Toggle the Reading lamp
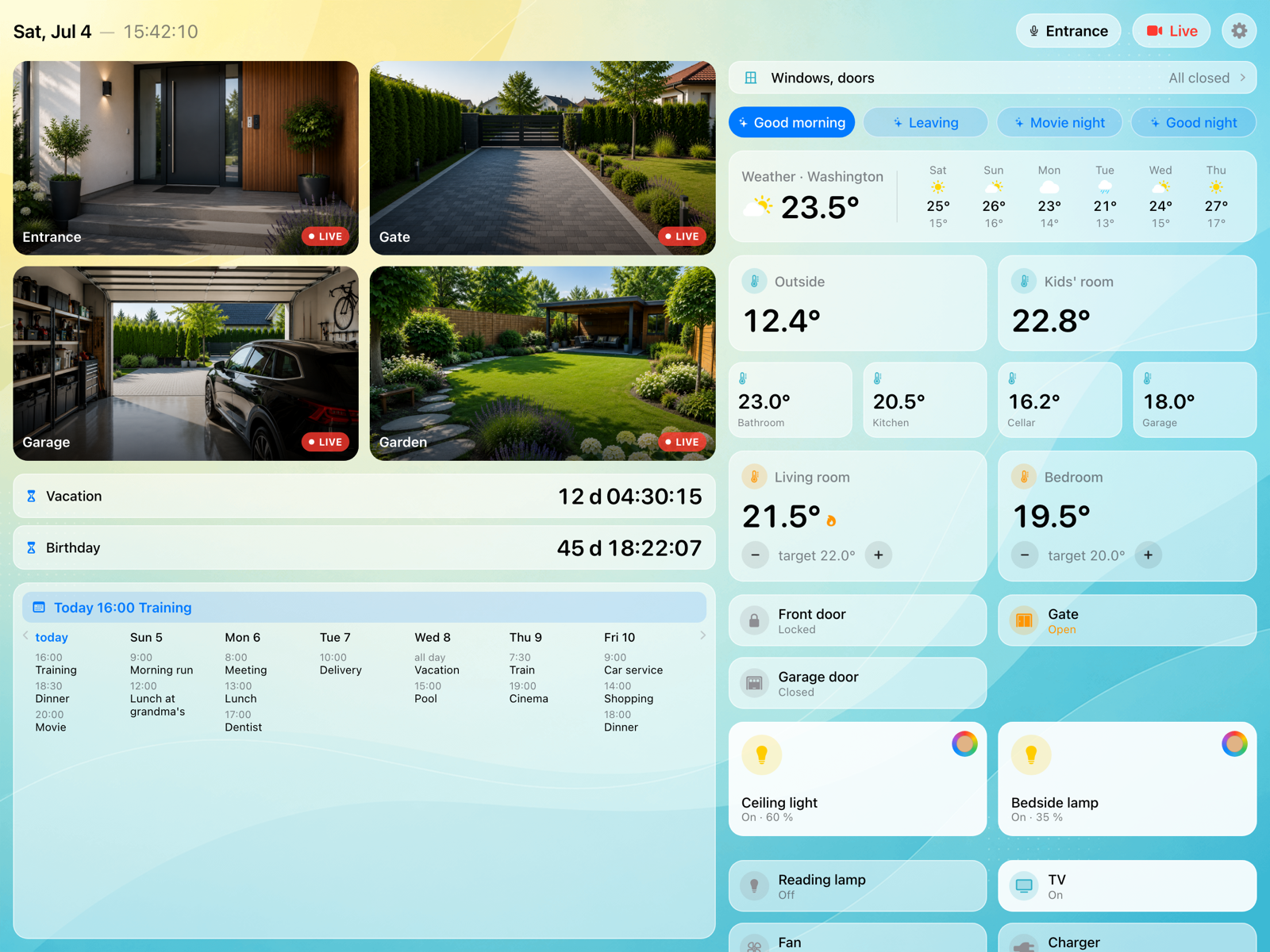 tap(857, 886)
